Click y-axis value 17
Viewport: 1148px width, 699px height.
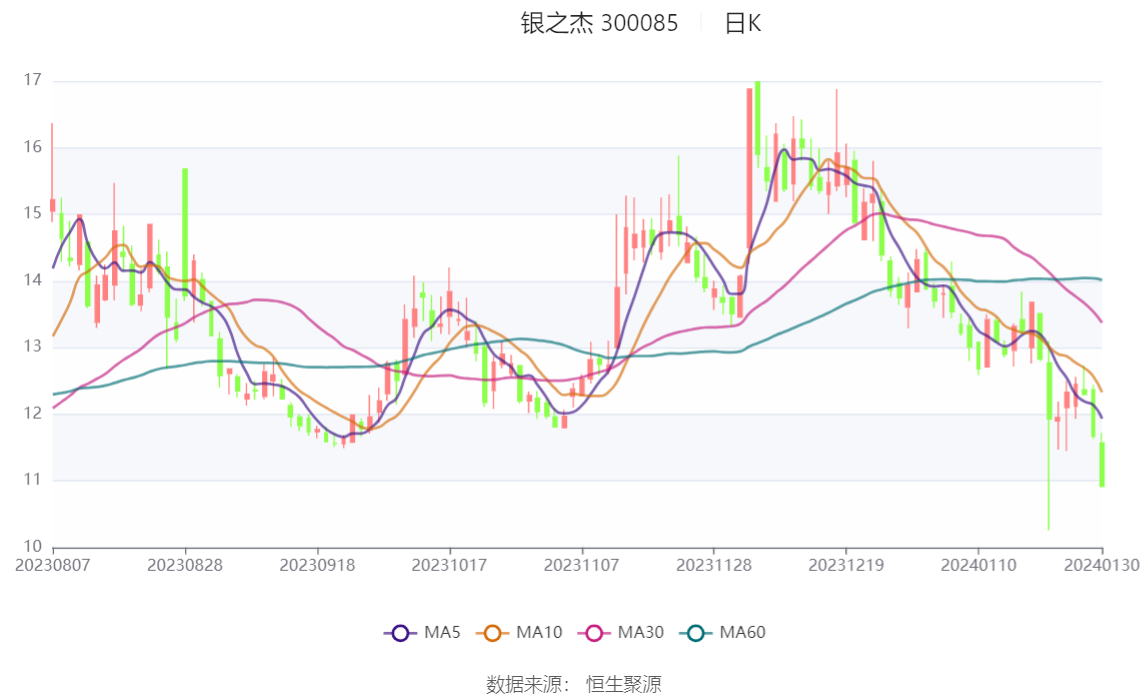(32, 80)
